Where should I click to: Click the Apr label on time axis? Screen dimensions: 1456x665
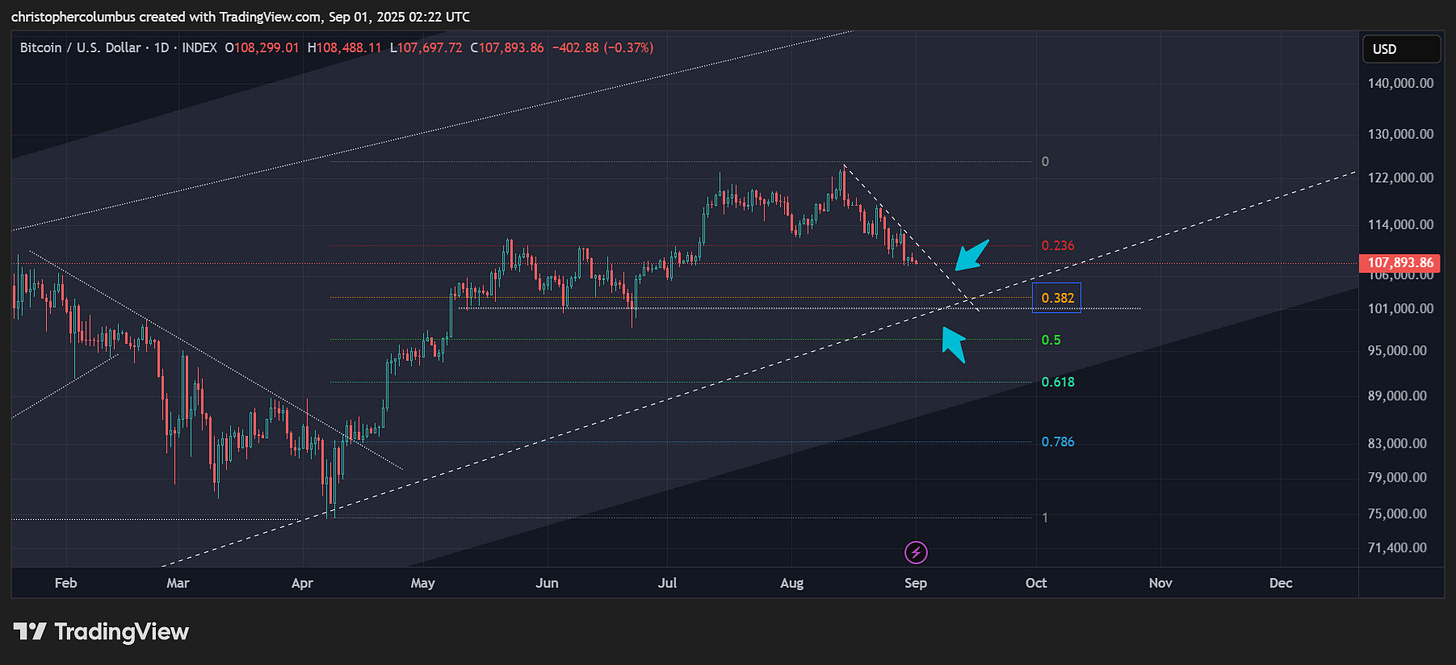pos(301,583)
